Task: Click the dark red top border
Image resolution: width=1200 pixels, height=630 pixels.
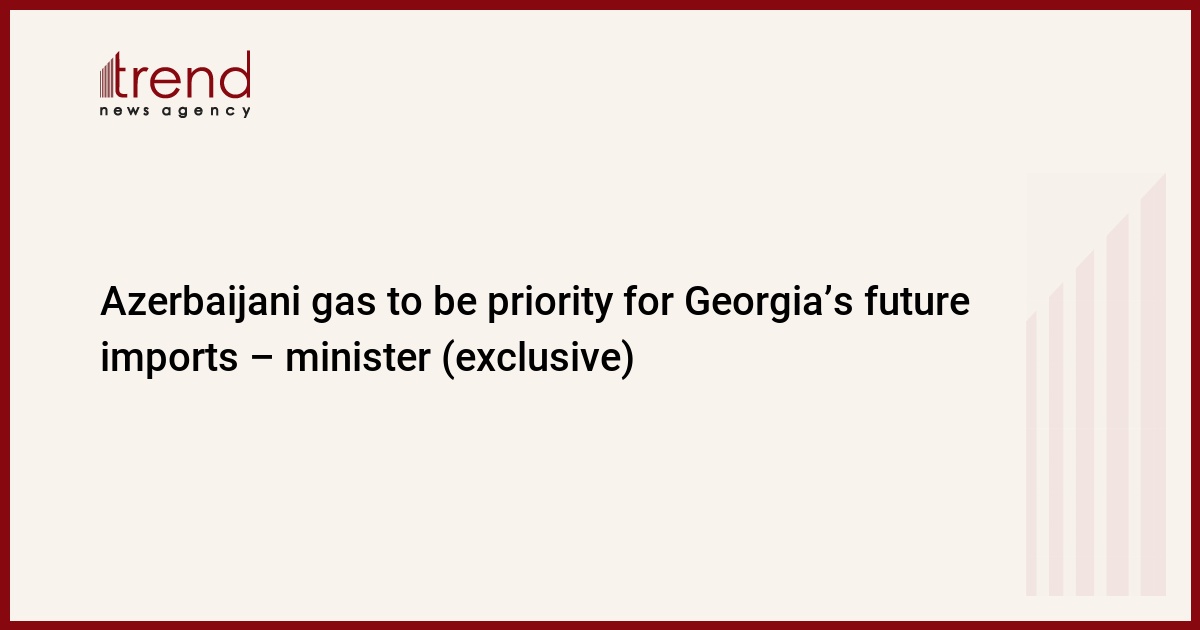Action: [x=600, y=4]
